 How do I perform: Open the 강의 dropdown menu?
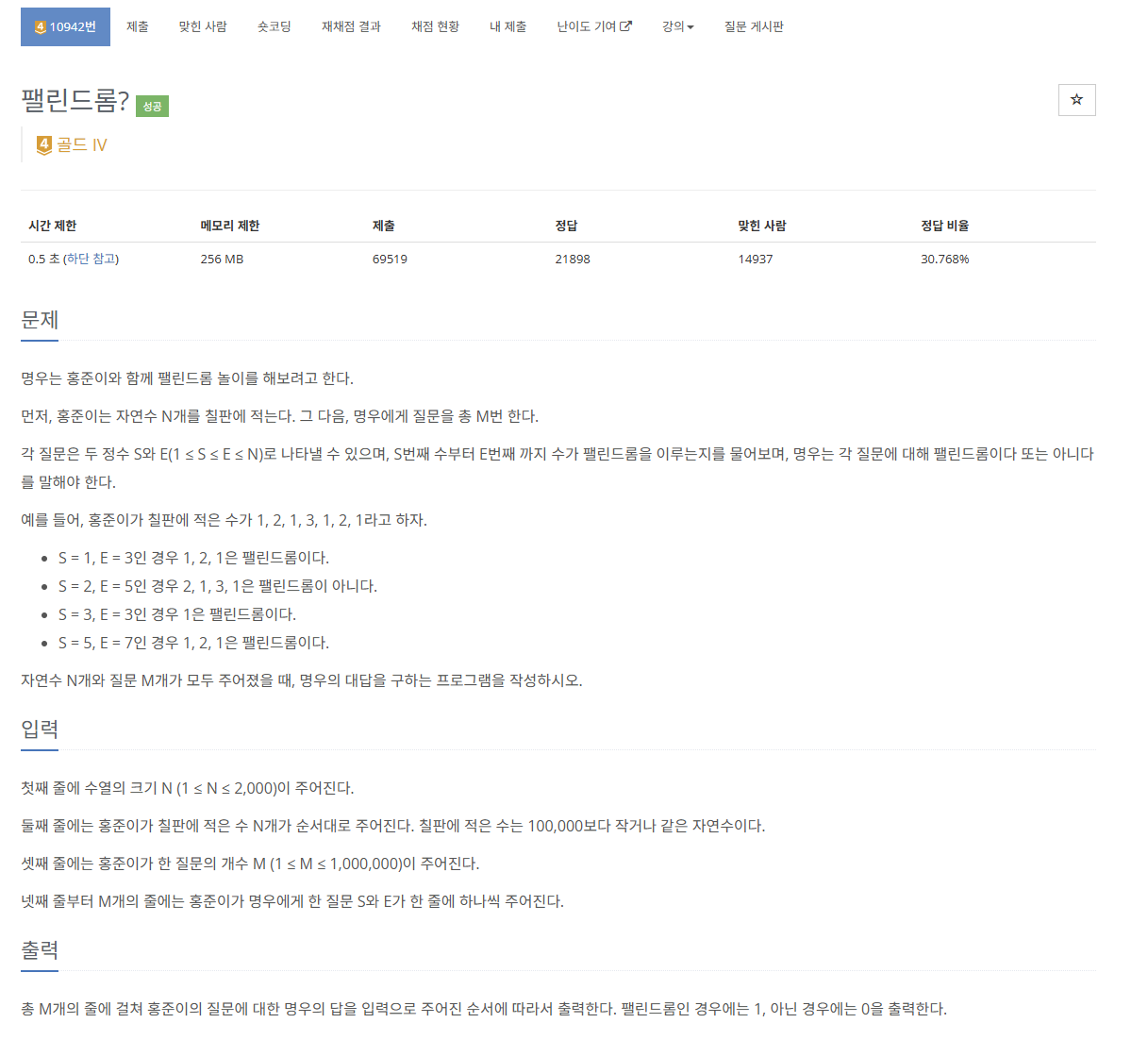676,26
